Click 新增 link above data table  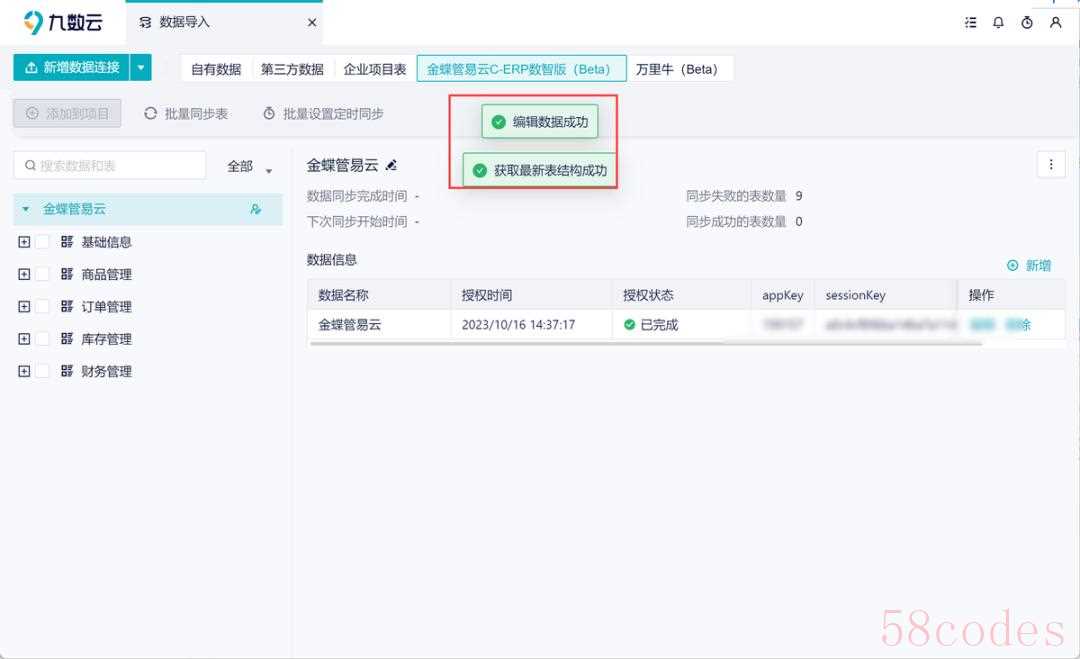1030,266
